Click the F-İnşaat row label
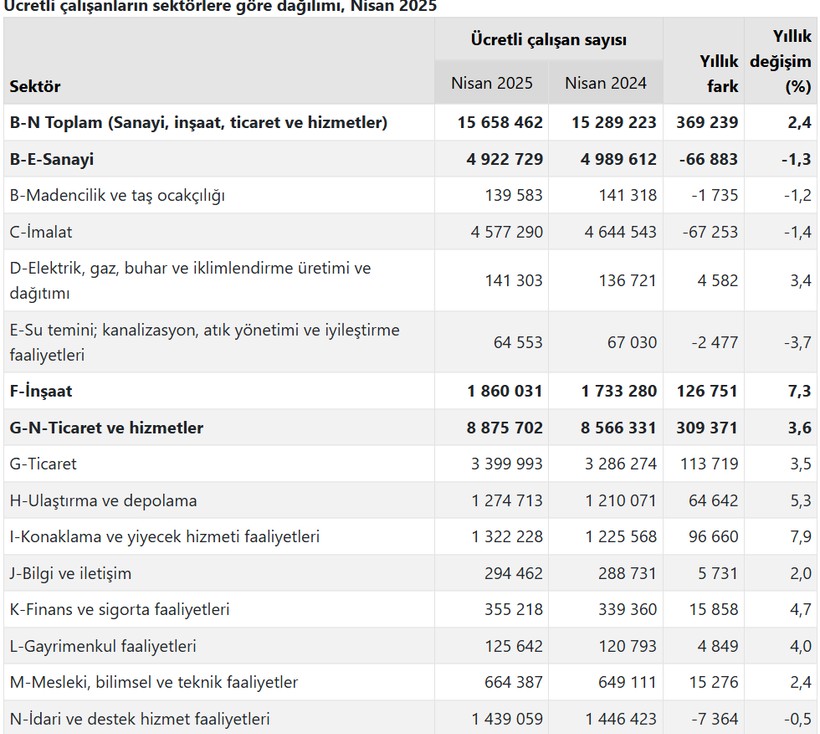Screen dimensions: 820x734 point(41,391)
